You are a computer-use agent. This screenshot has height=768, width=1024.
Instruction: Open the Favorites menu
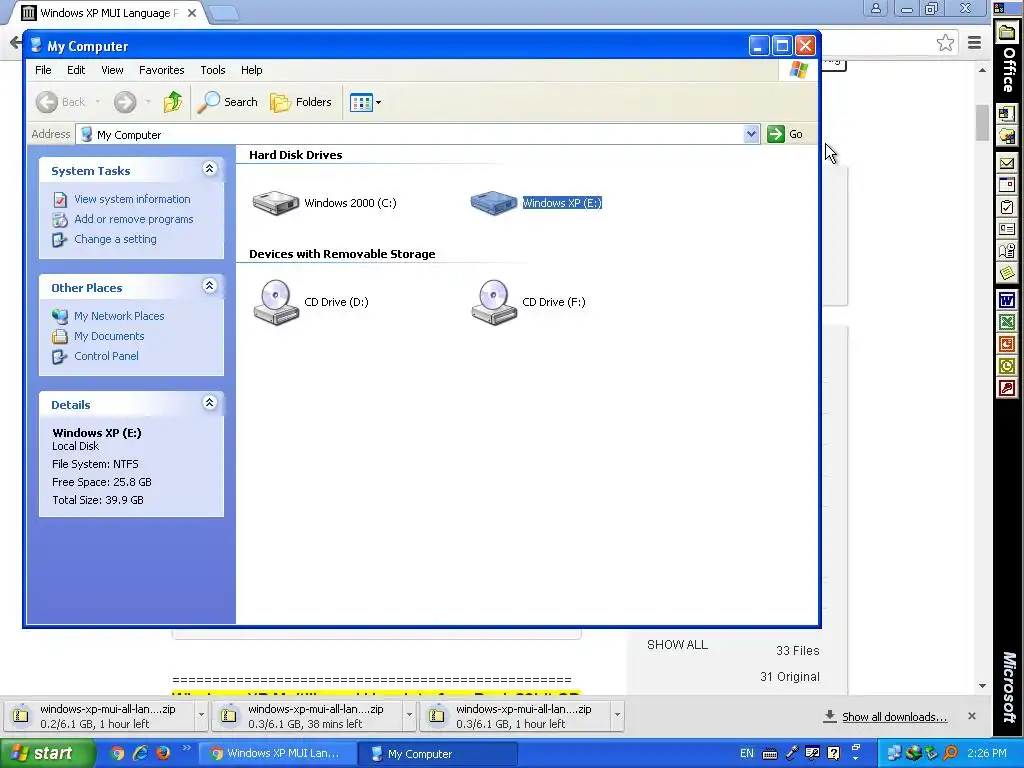(161, 70)
